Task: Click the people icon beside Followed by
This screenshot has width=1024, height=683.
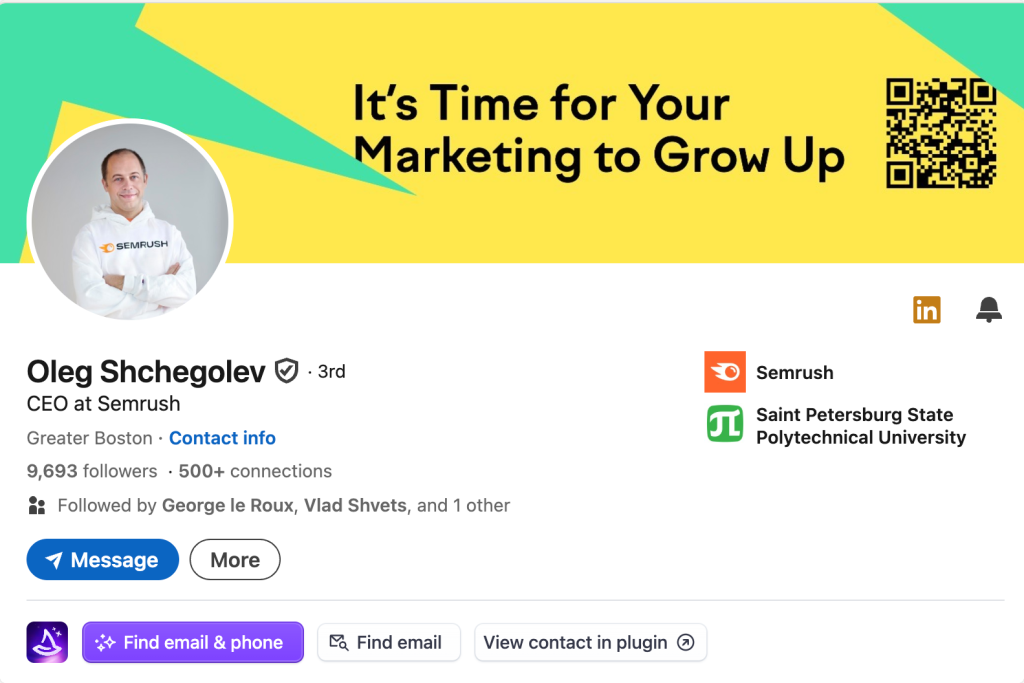Action: (x=37, y=505)
